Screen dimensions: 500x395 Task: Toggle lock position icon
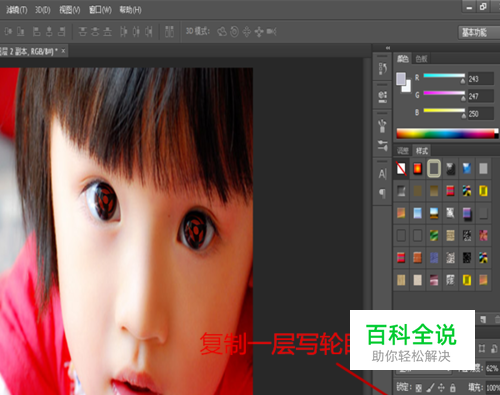tap(441, 387)
